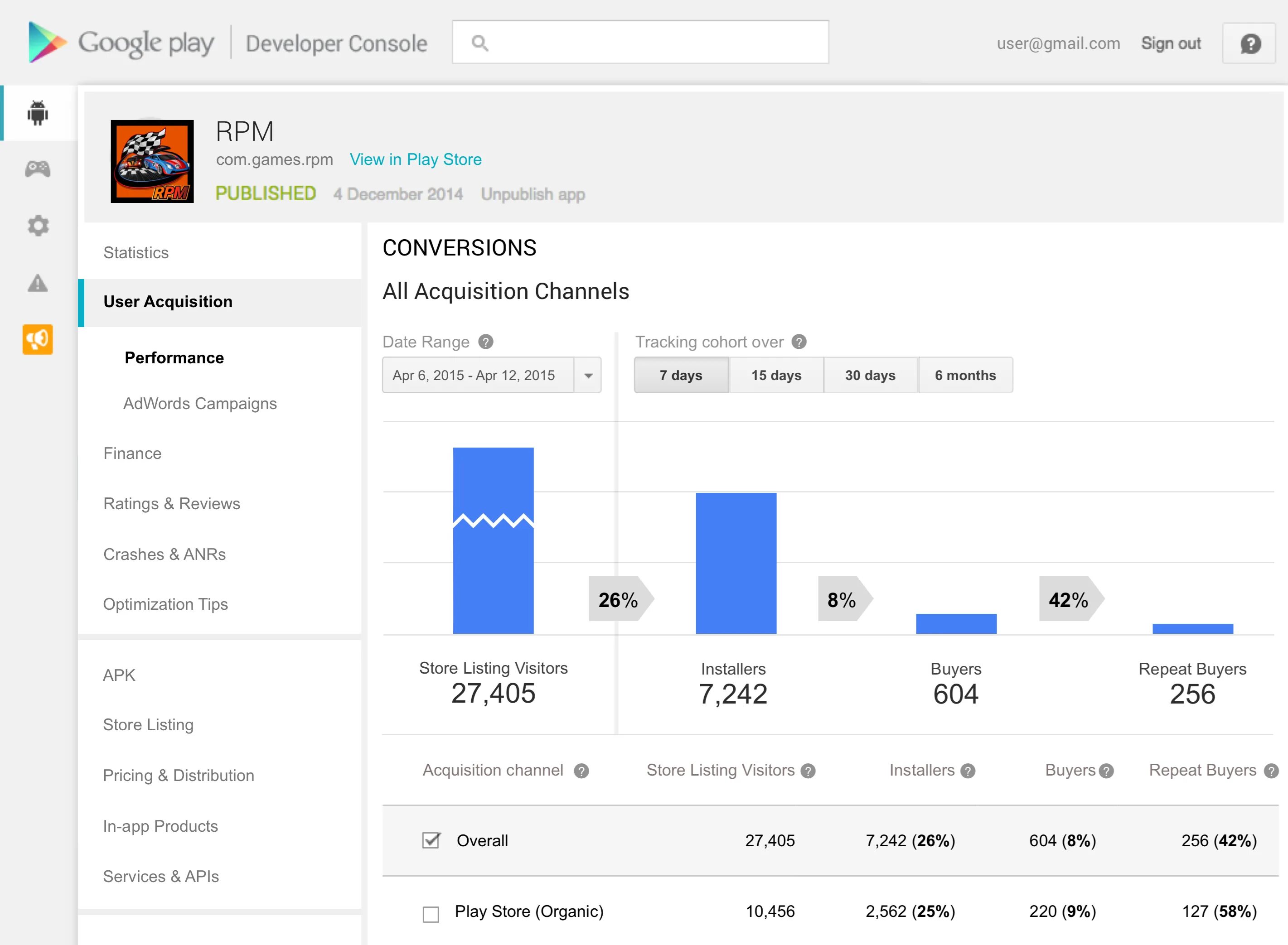The width and height of the screenshot is (1288, 945).
Task: Open the game services controller icon
Action: tap(37, 169)
